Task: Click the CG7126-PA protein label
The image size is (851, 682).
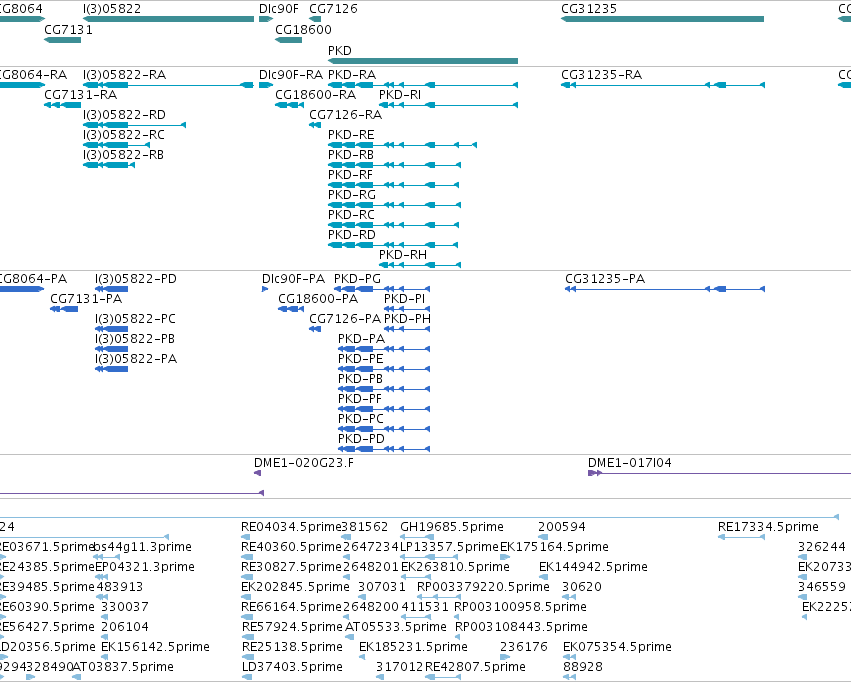Action: [x=346, y=318]
